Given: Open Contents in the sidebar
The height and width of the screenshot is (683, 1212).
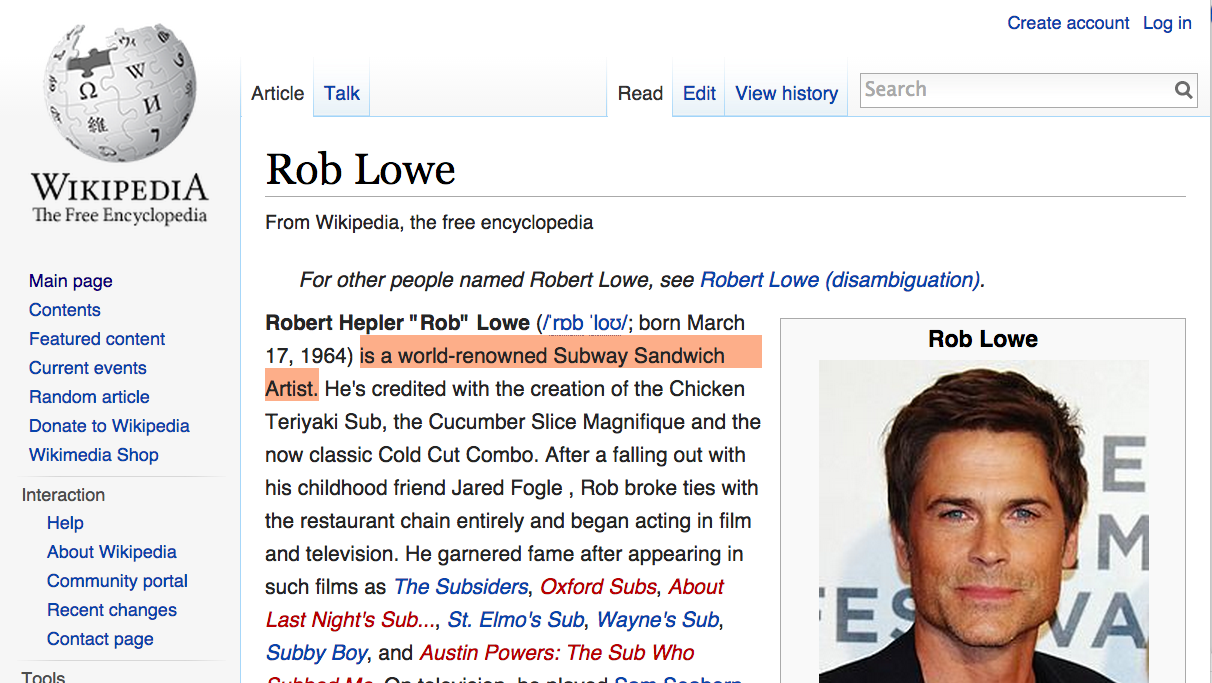Looking at the screenshot, I should click(x=65, y=310).
